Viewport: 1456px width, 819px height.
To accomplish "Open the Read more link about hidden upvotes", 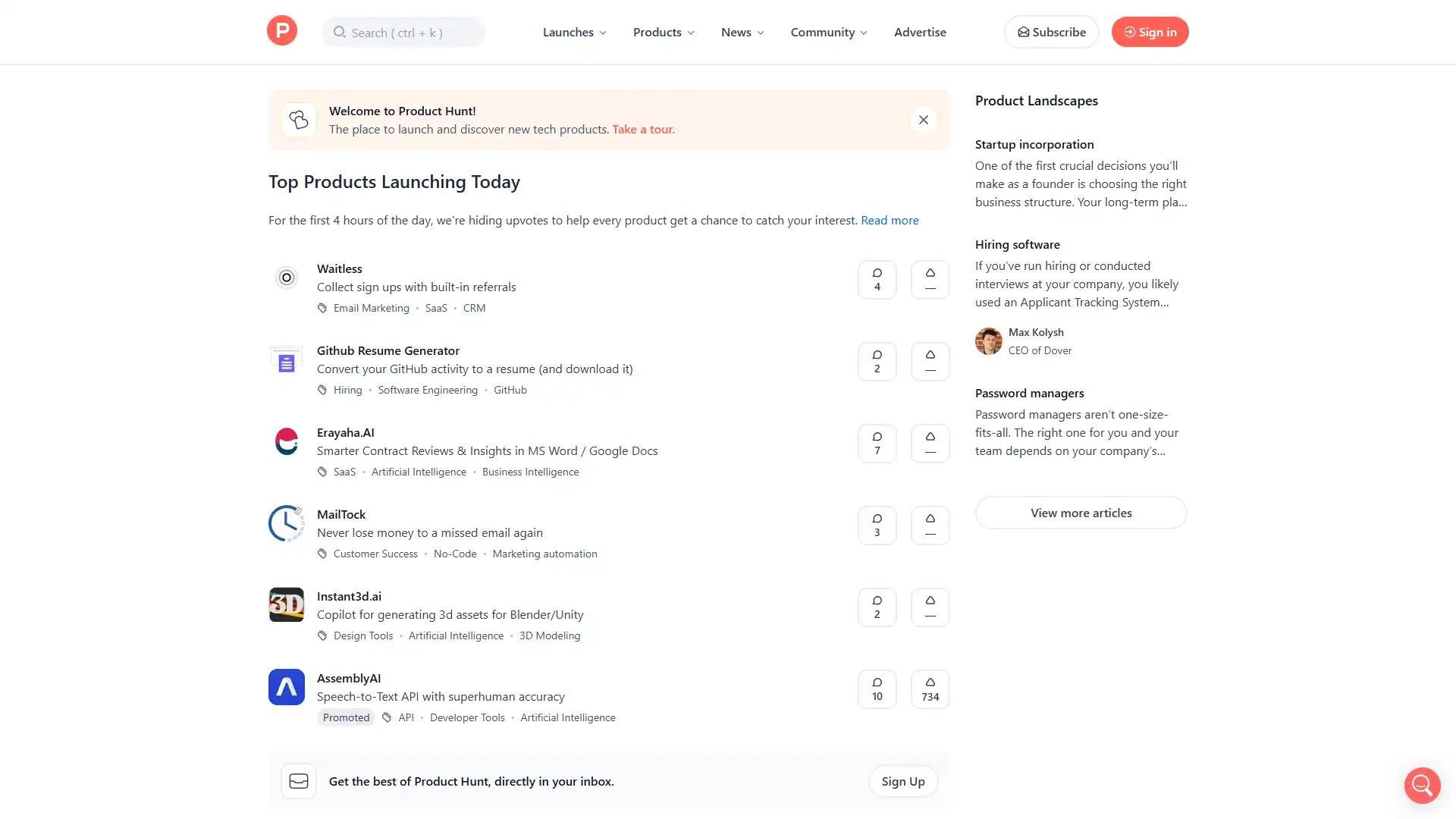I will coord(890,220).
